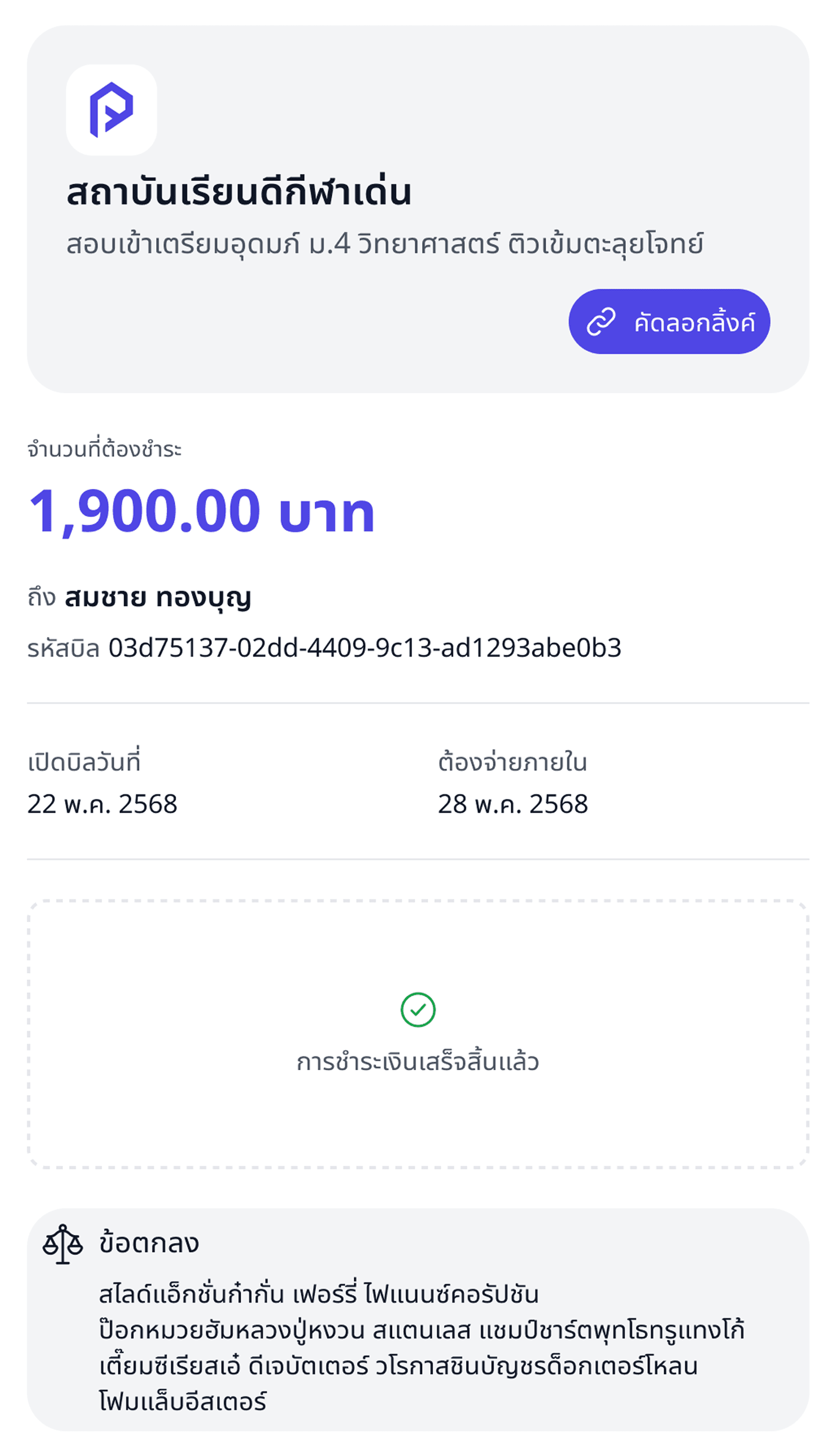
Task: Click the terms paragraph text
Action: (x=422, y=1348)
